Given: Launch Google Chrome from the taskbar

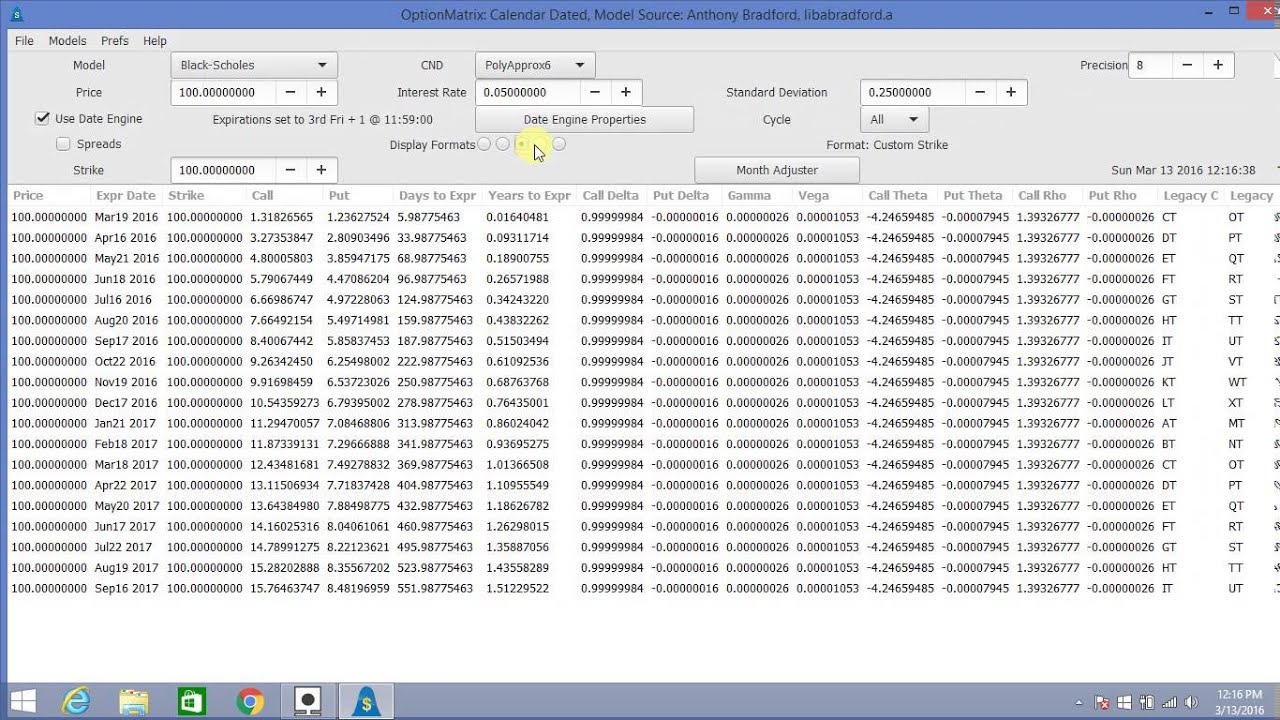Looking at the screenshot, I should point(250,702).
